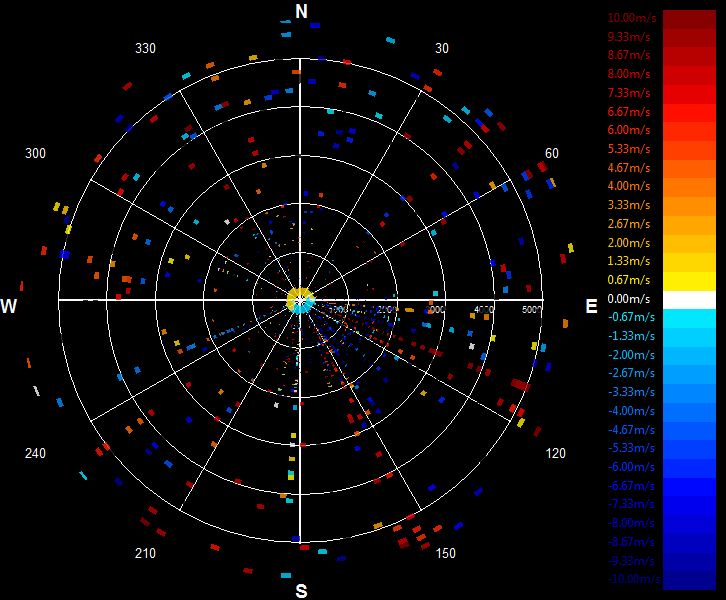This screenshot has width=726, height=600.
Task: Click the 4.67m/s legend label
Action: 629,168
